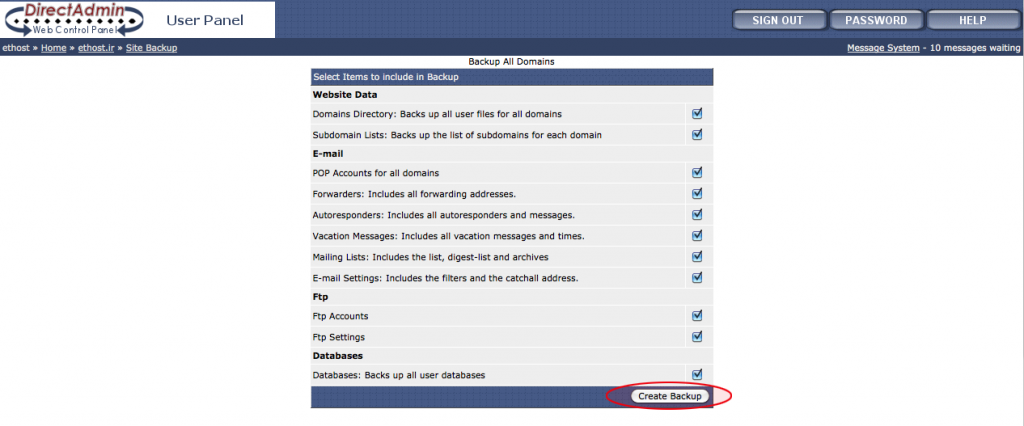Image resolution: width=1024 pixels, height=426 pixels.
Task: Toggle the Mailing Lists checkbox
Action: 697,256
